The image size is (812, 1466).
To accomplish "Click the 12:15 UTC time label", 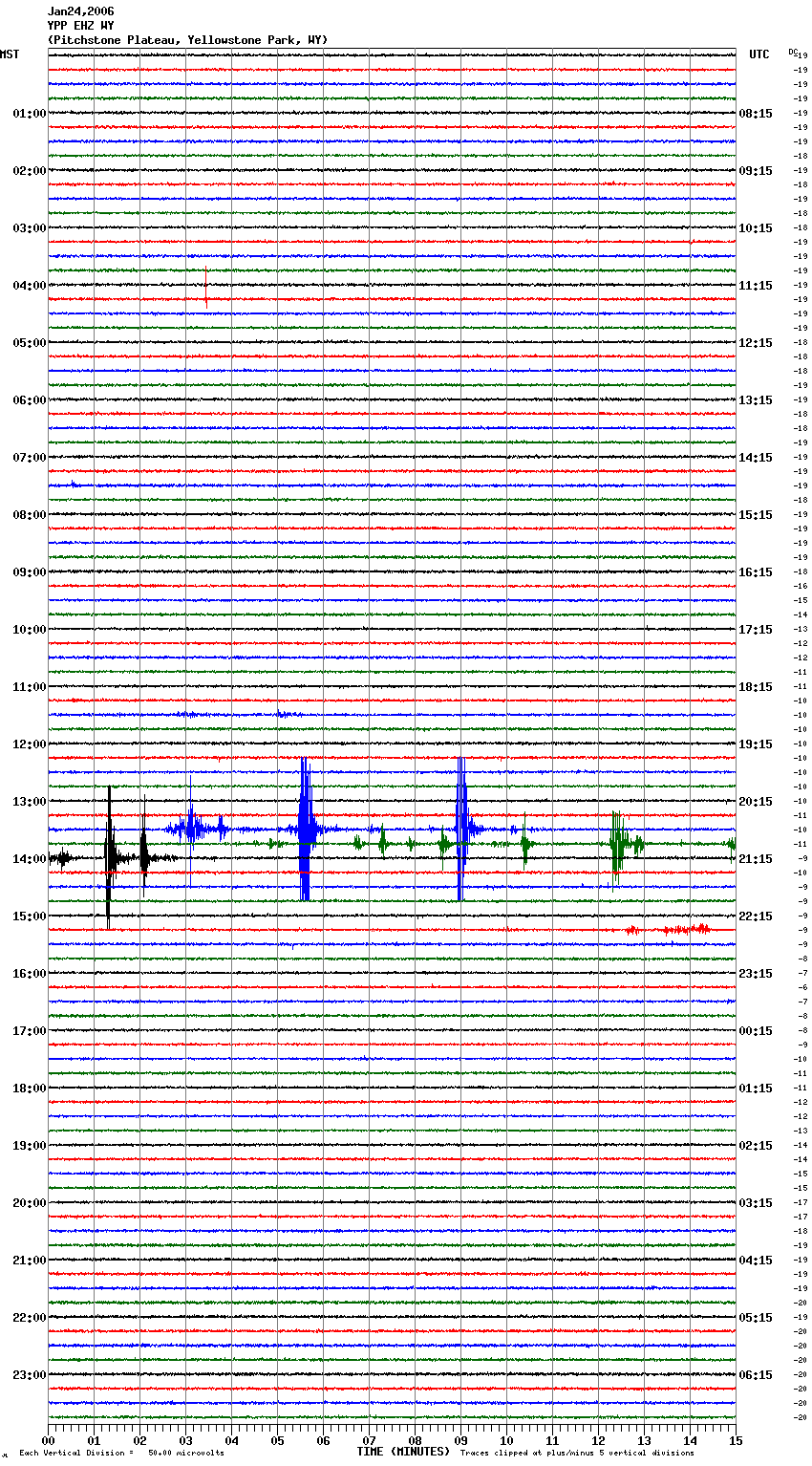I will [756, 343].
